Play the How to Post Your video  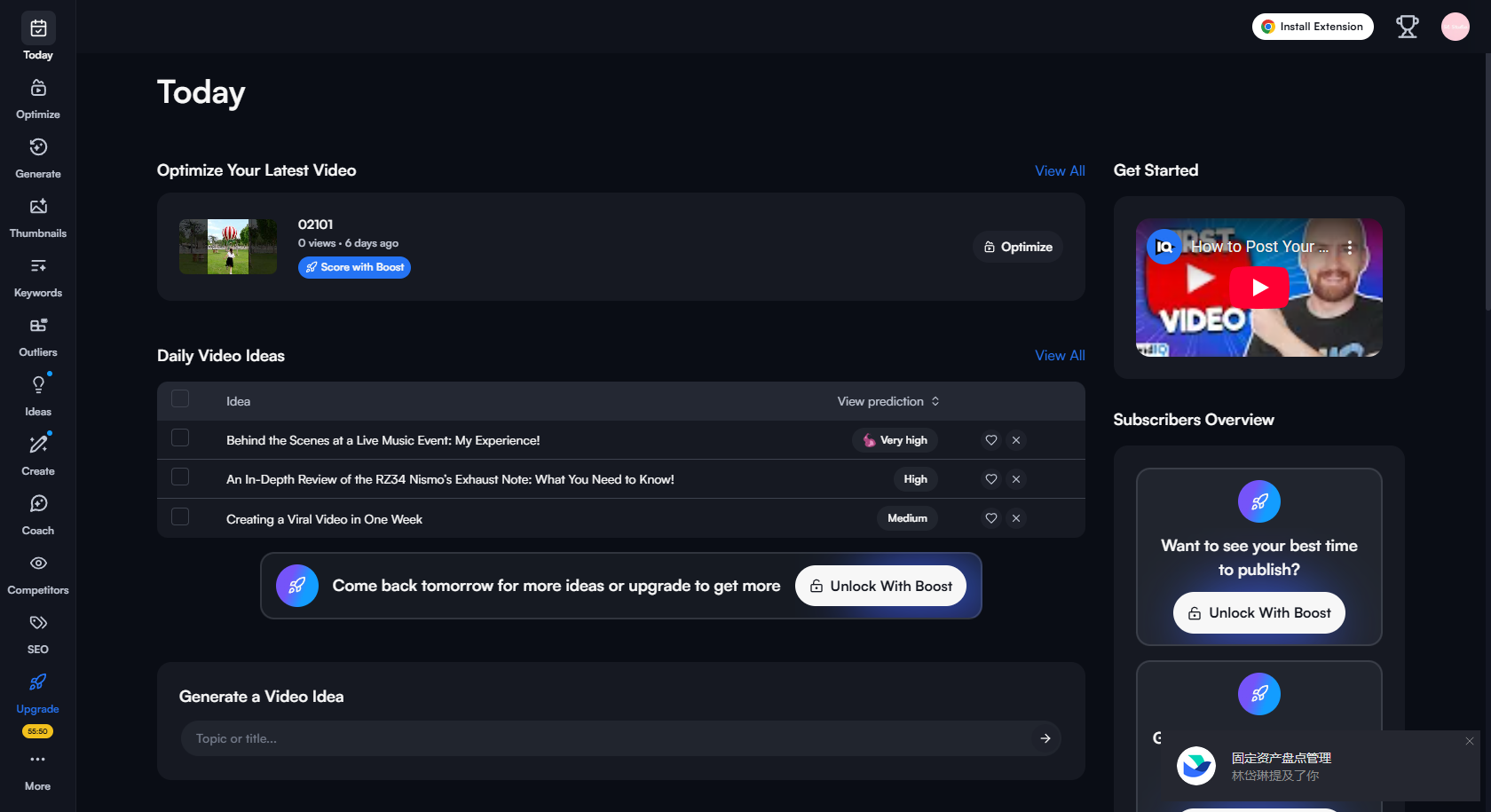coord(1259,288)
